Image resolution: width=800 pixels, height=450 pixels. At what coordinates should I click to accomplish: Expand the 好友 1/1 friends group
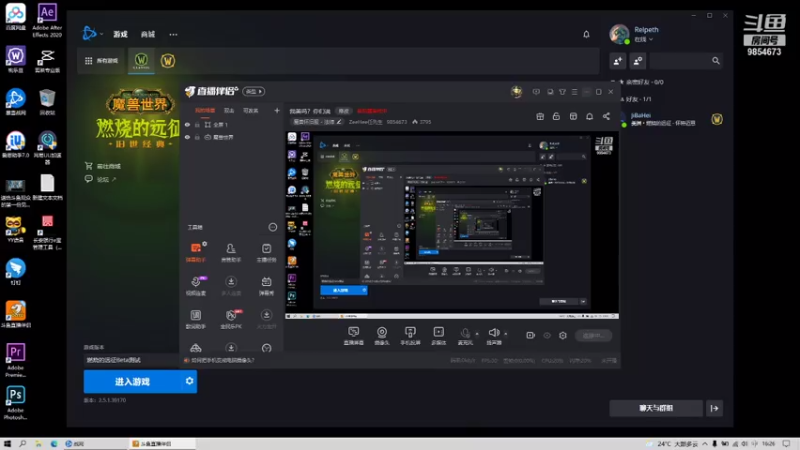tap(636, 99)
